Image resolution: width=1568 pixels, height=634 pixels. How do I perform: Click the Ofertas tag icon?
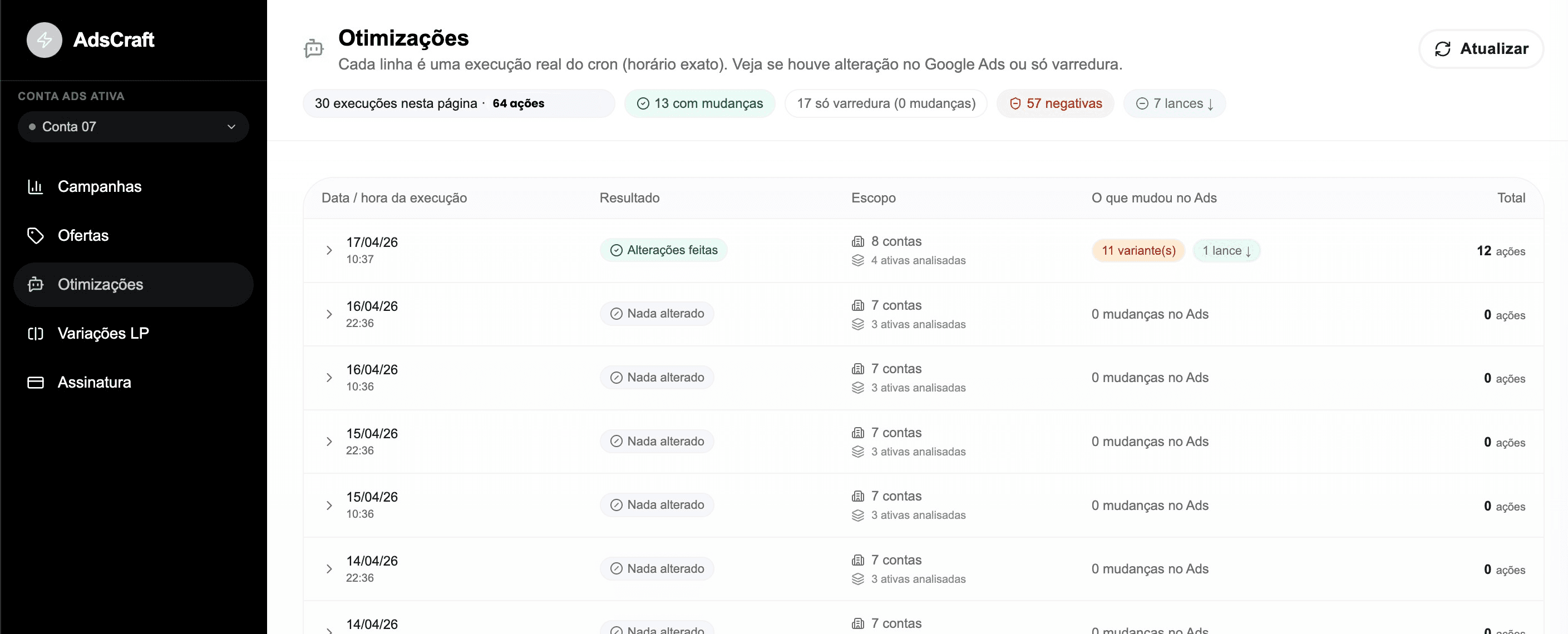[36, 235]
